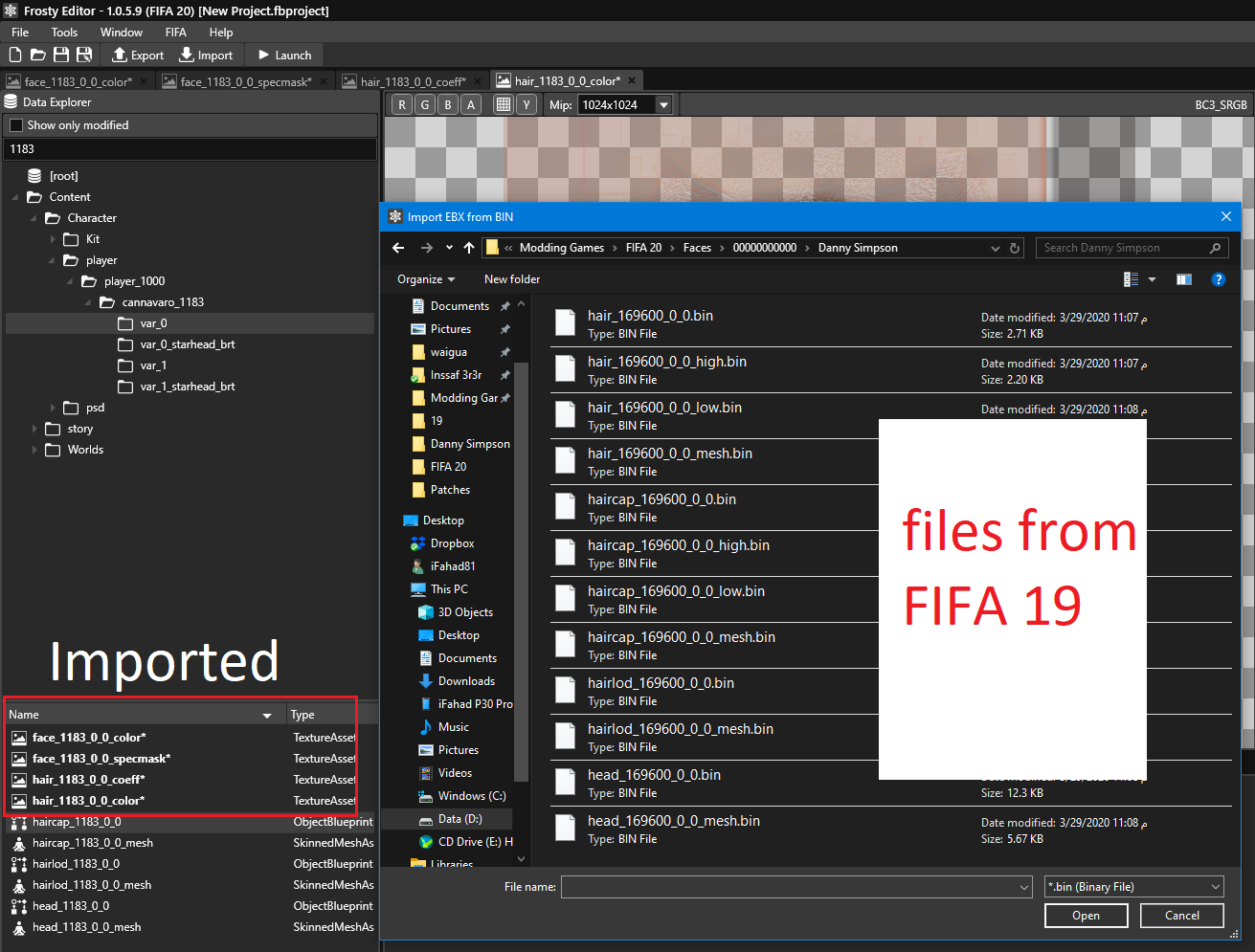Viewport: 1255px width, 952px height.
Task: Launch the game with Launch button
Action: point(284,55)
